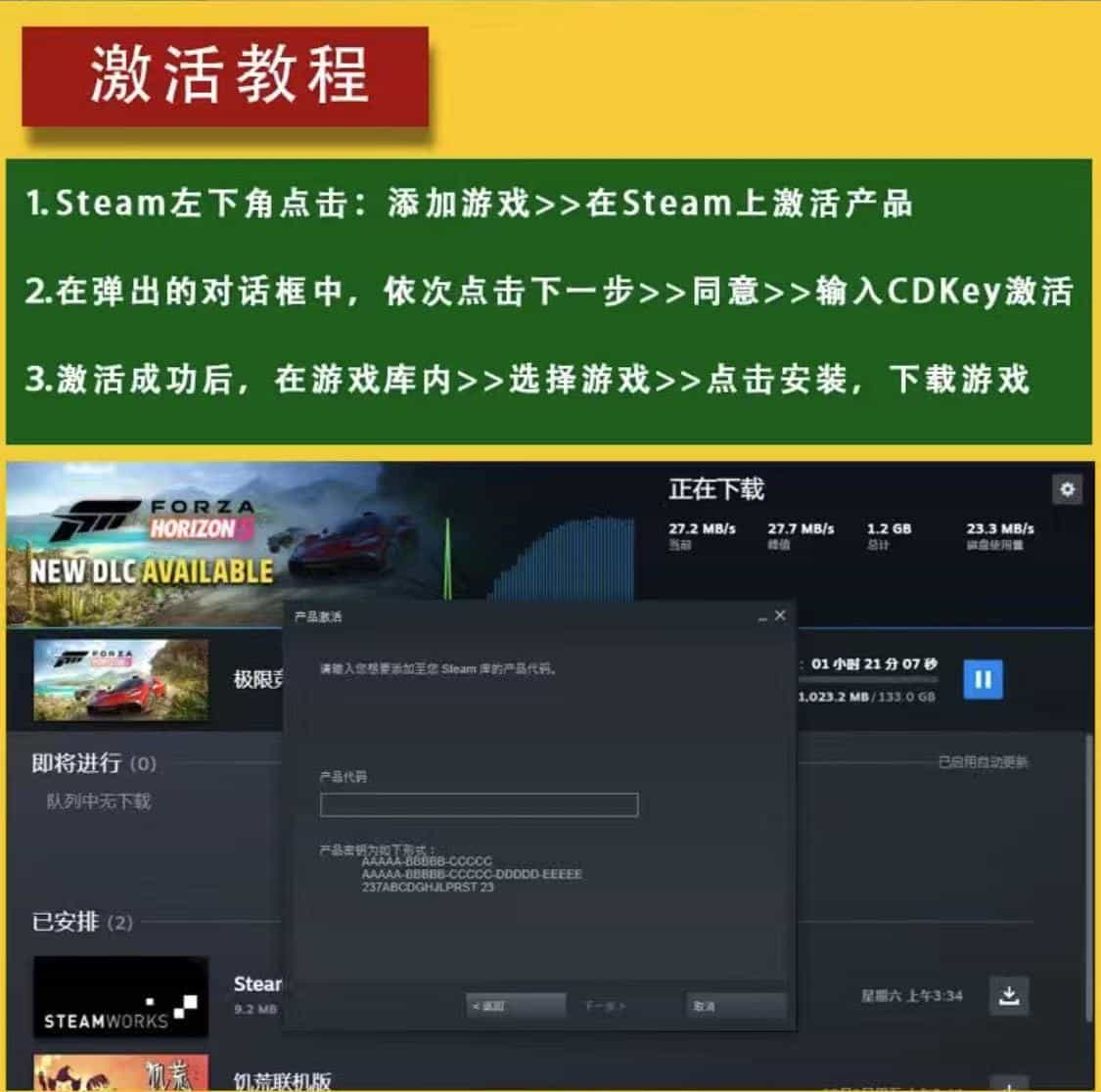Click the 27.7 MB/s peak speed value
Viewport: 1101px width, 1092px height.
click(x=801, y=528)
